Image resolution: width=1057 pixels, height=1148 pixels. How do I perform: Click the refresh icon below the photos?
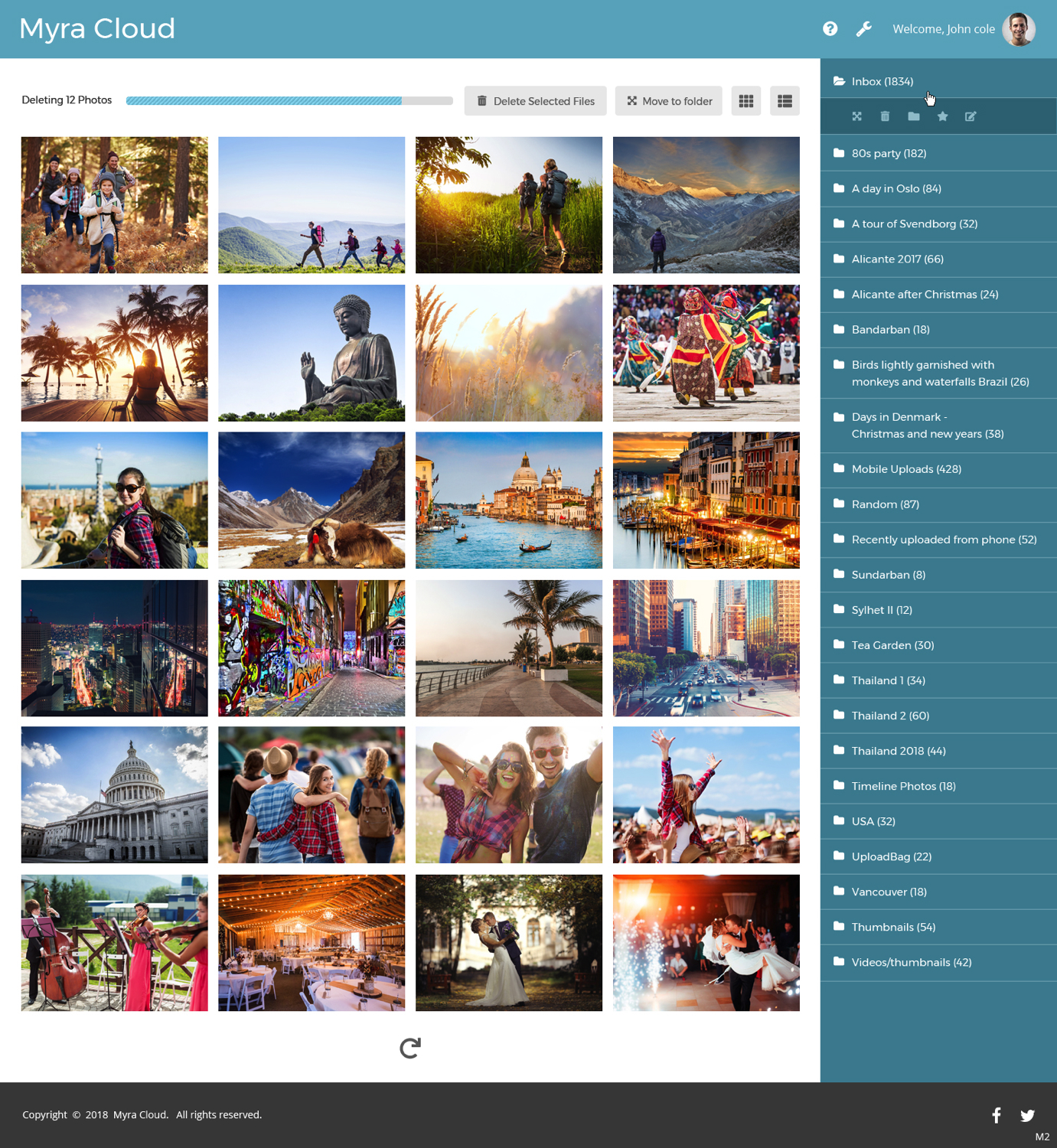pos(410,1048)
